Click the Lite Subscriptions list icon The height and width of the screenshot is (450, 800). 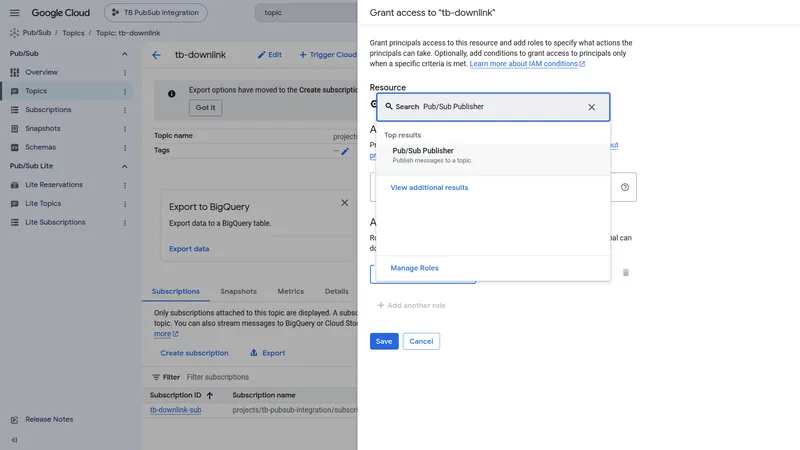pos(15,222)
